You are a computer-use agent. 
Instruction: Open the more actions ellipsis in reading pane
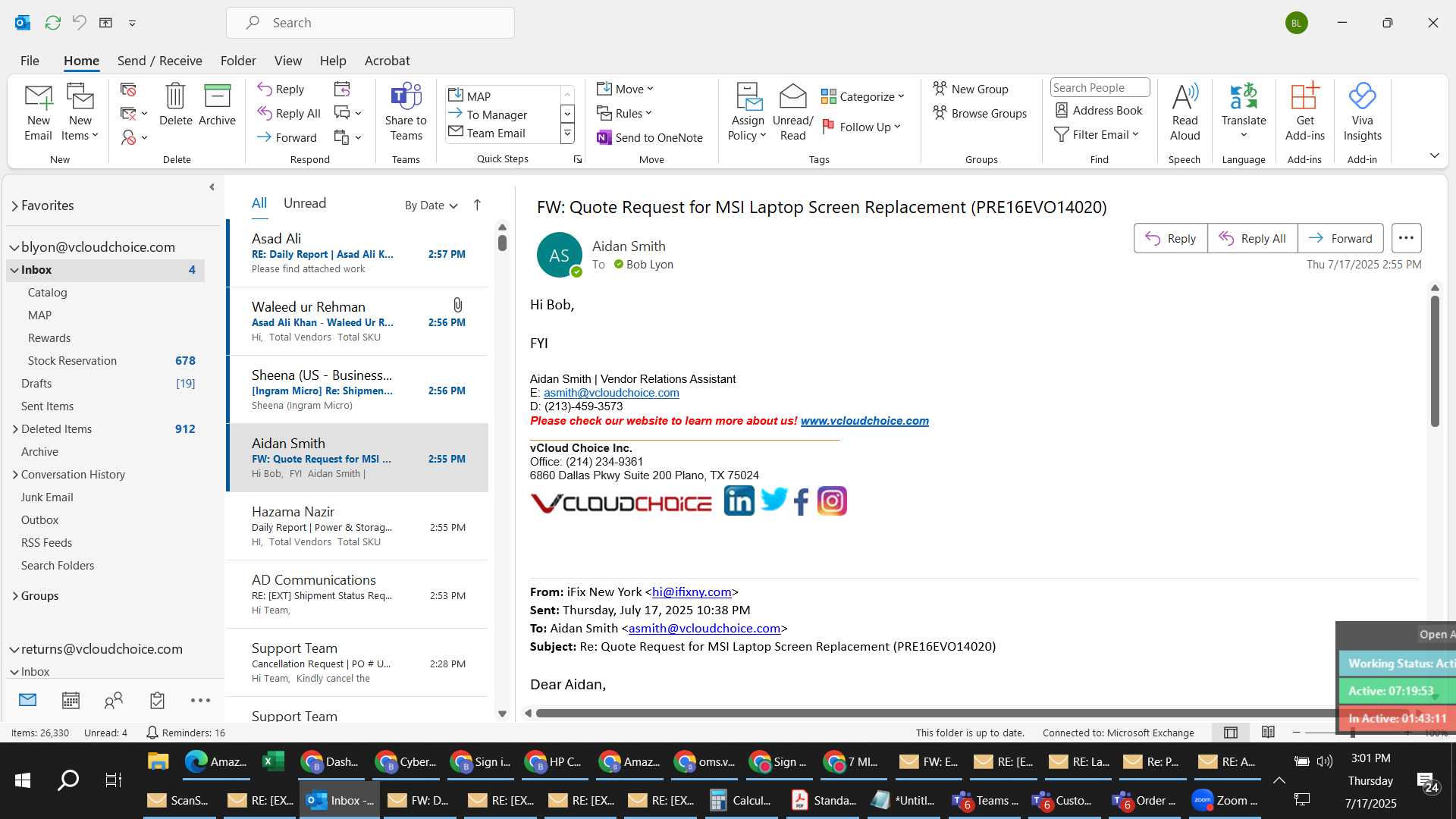(1406, 238)
